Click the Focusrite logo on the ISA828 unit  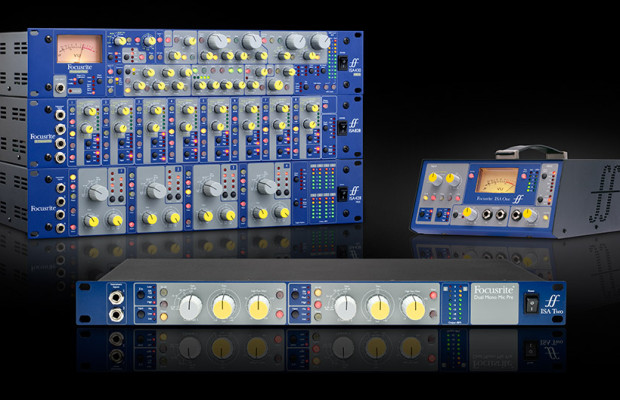pyautogui.click(x=43, y=136)
